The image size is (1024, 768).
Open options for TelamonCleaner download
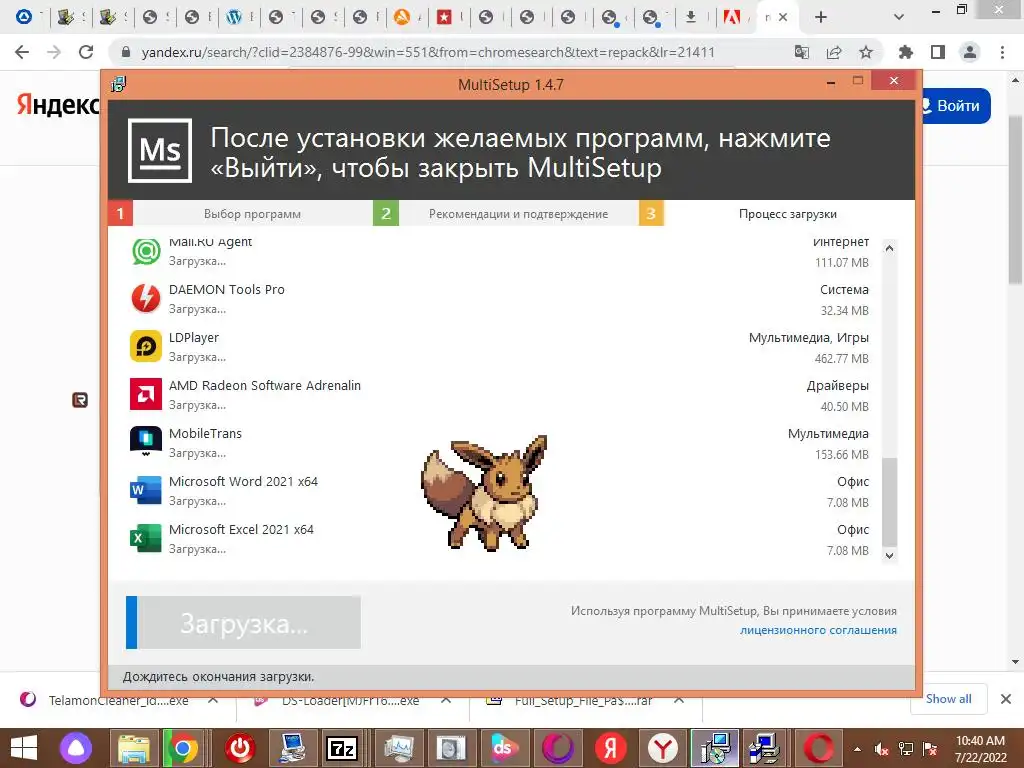click(213, 700)
